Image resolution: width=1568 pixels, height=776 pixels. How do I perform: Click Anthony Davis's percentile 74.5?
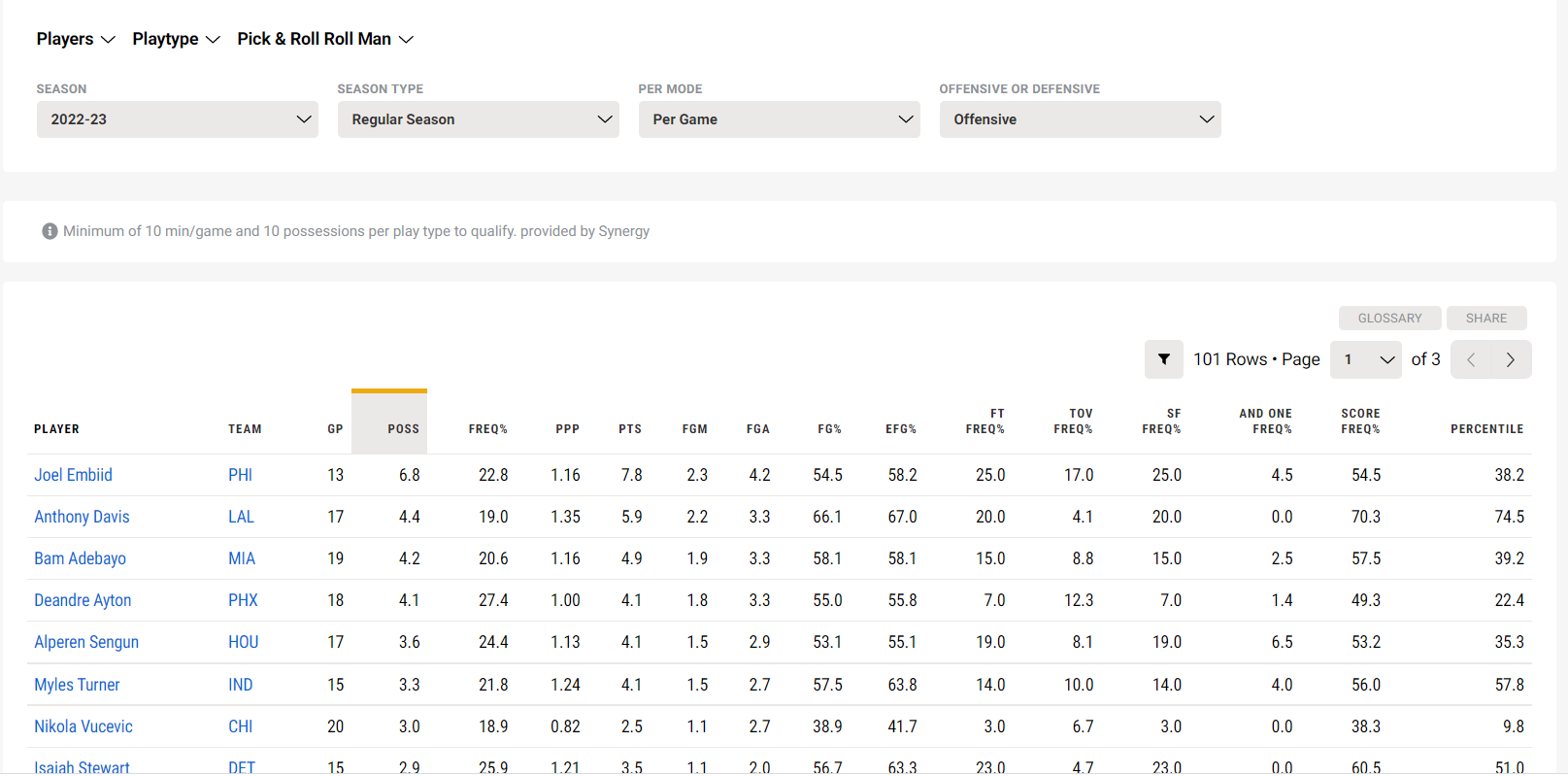1509,517
